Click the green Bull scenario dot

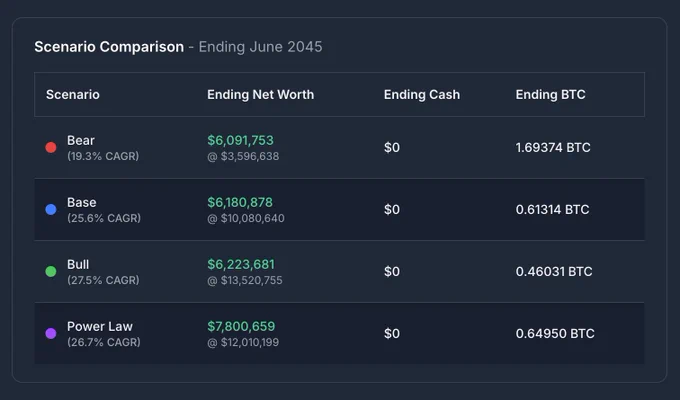(51, 272)
